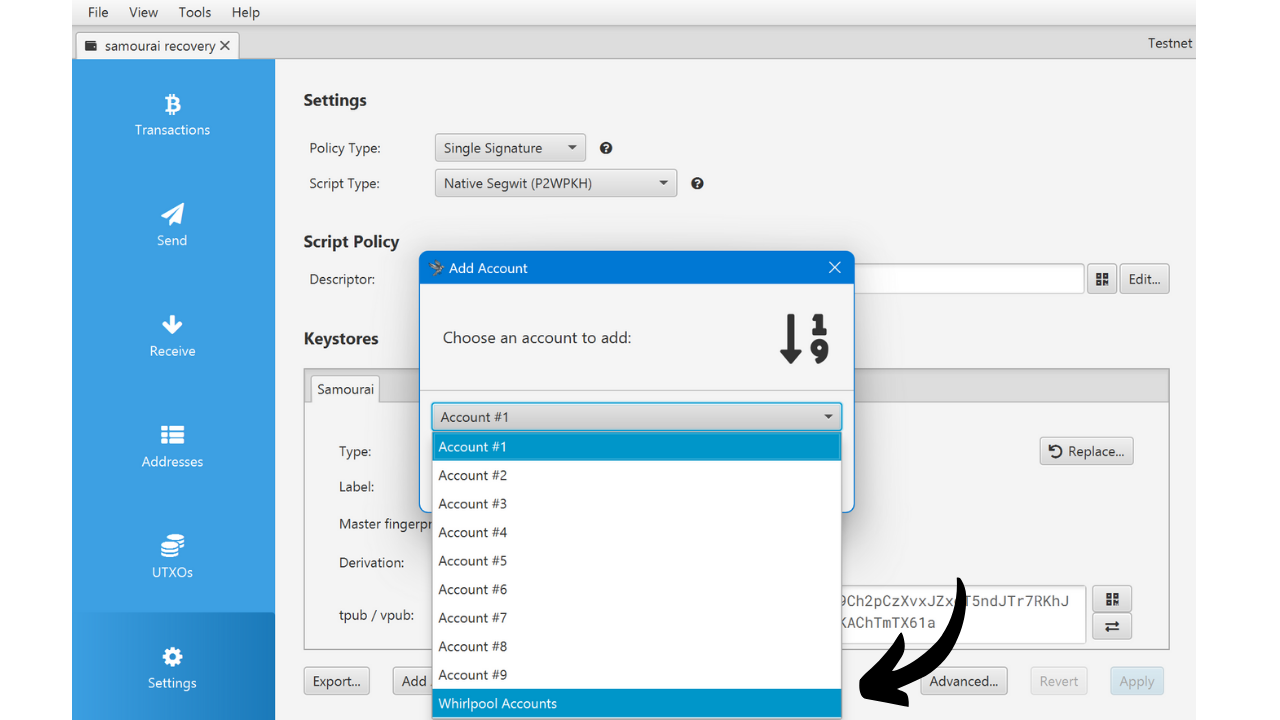Screen dimensions: 1280x720
Task: Choose Account #1 from the list
Action: pyautogui.click(x=637, y=447)
